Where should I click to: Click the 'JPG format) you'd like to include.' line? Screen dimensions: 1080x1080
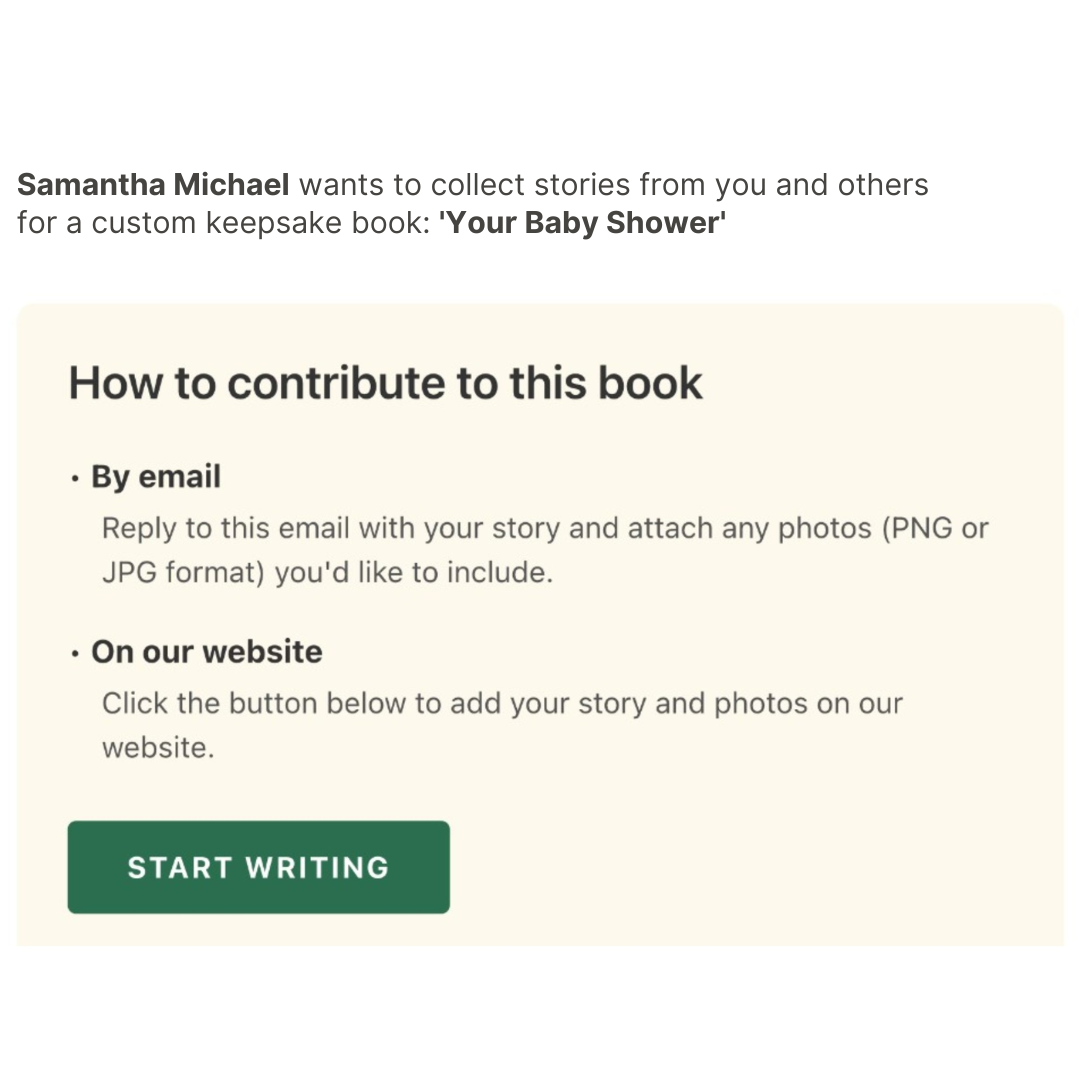click(327, 574)
